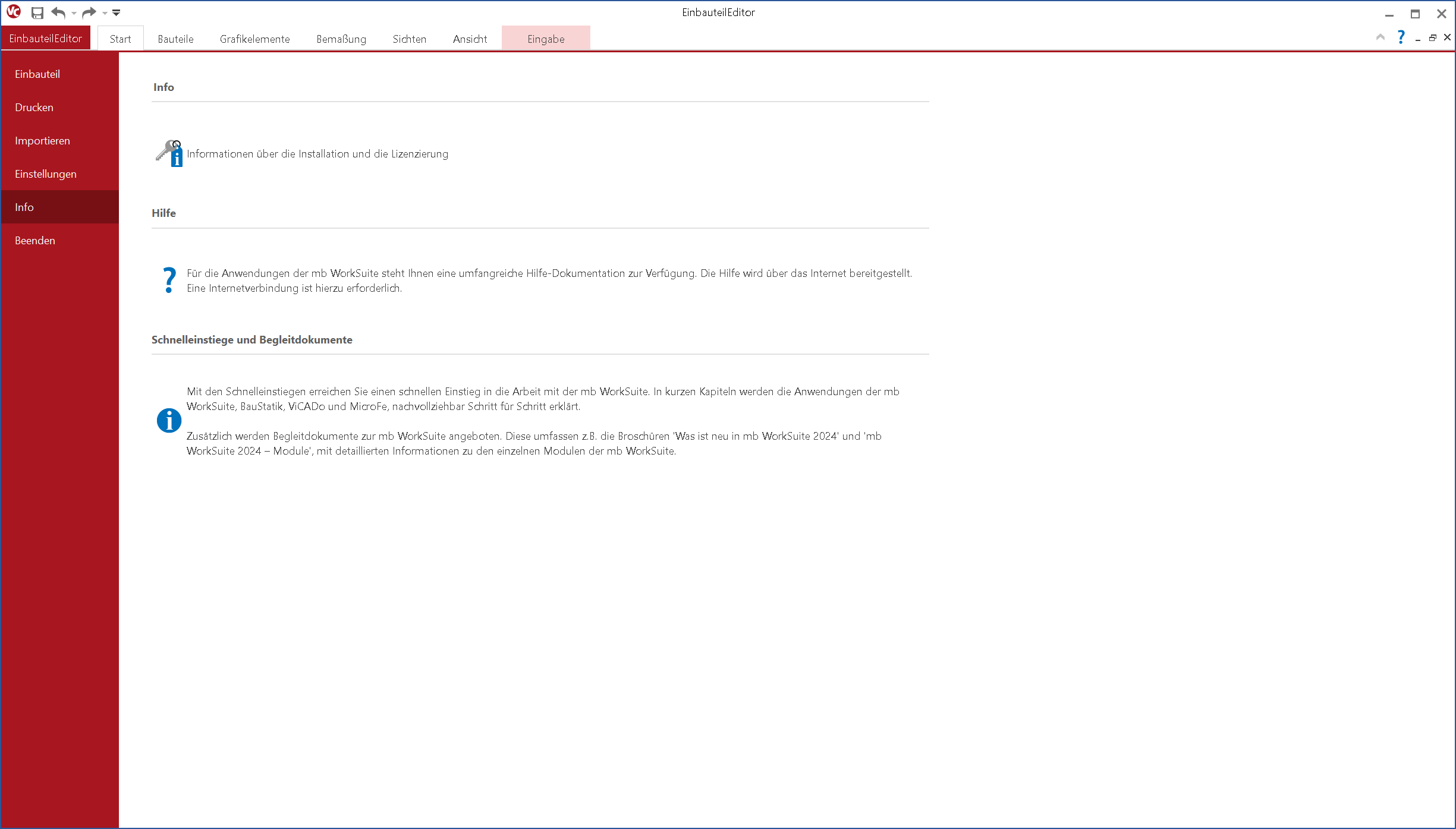This screenshot has height=829, width=1456.
Task: Open the Hilfe-Dokumentation description text
Action: (549, 280)
